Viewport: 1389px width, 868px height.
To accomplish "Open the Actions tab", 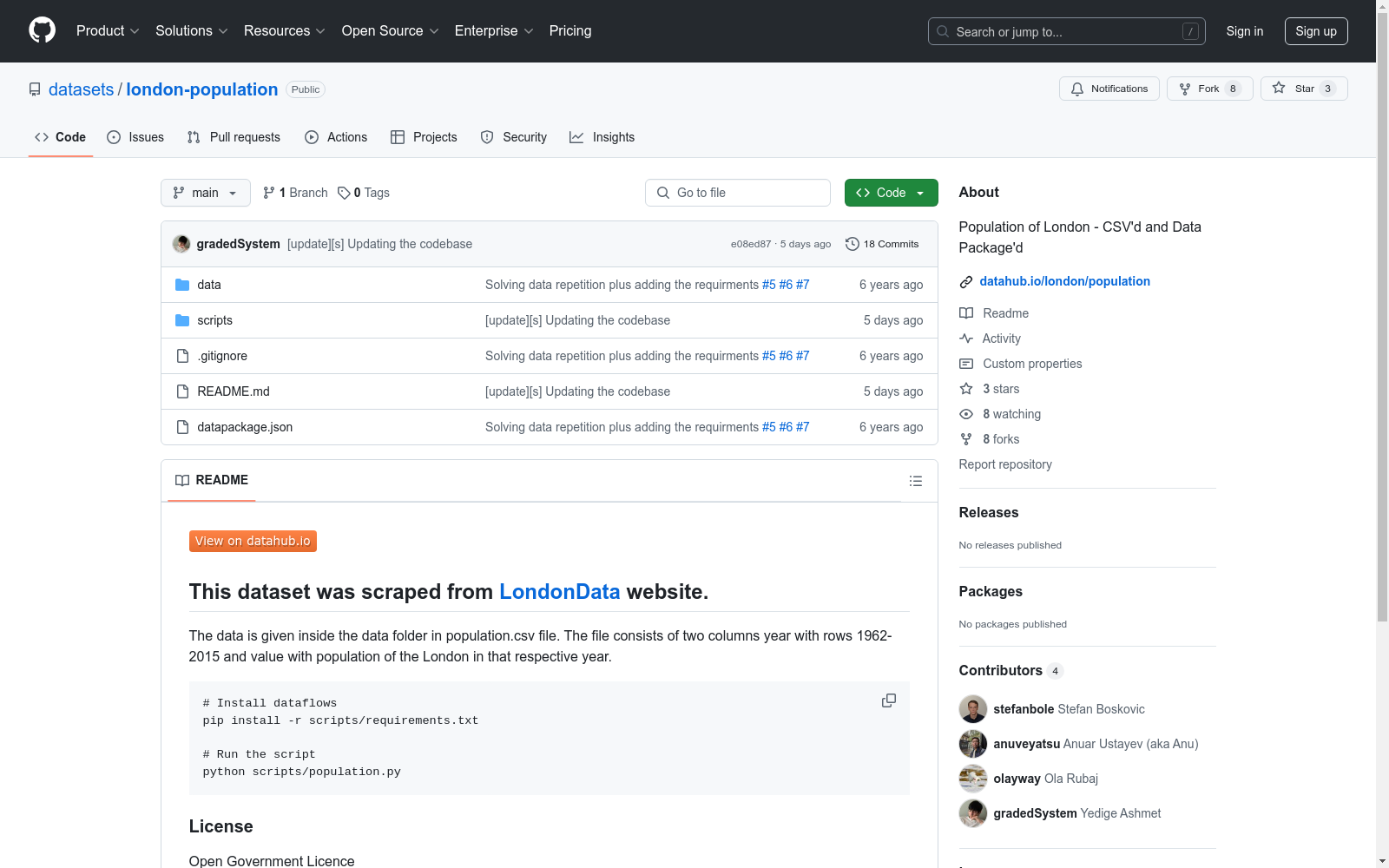I will [x=336, y=137].
